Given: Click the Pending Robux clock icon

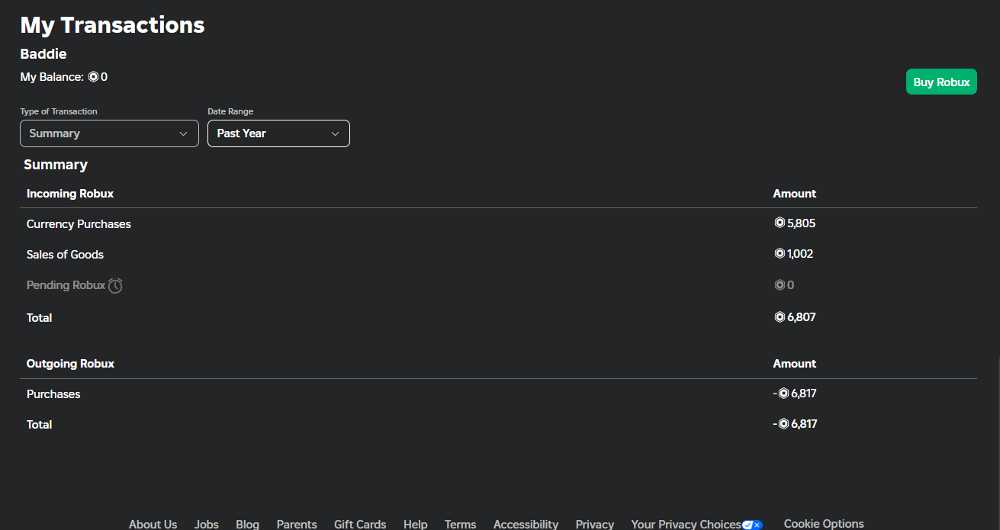Looking at the screenshot, I should click(x=115, y=286).
